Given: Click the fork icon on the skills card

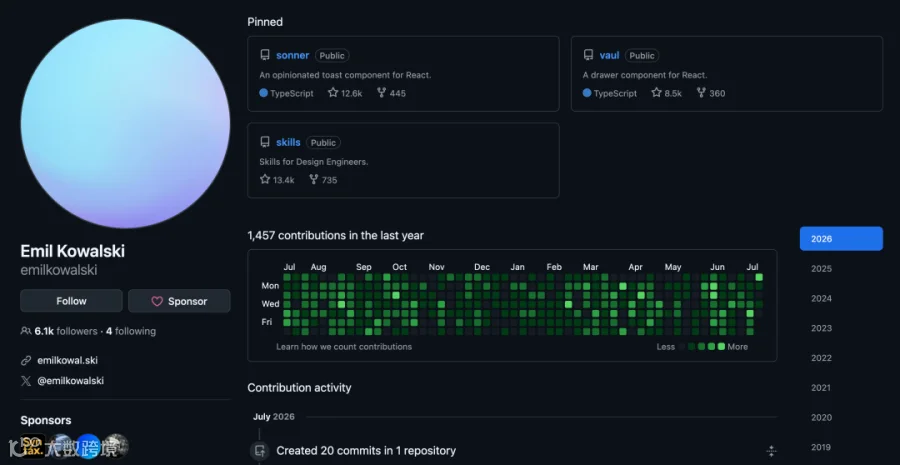Looking at the screenshot, I should [313, 179].
